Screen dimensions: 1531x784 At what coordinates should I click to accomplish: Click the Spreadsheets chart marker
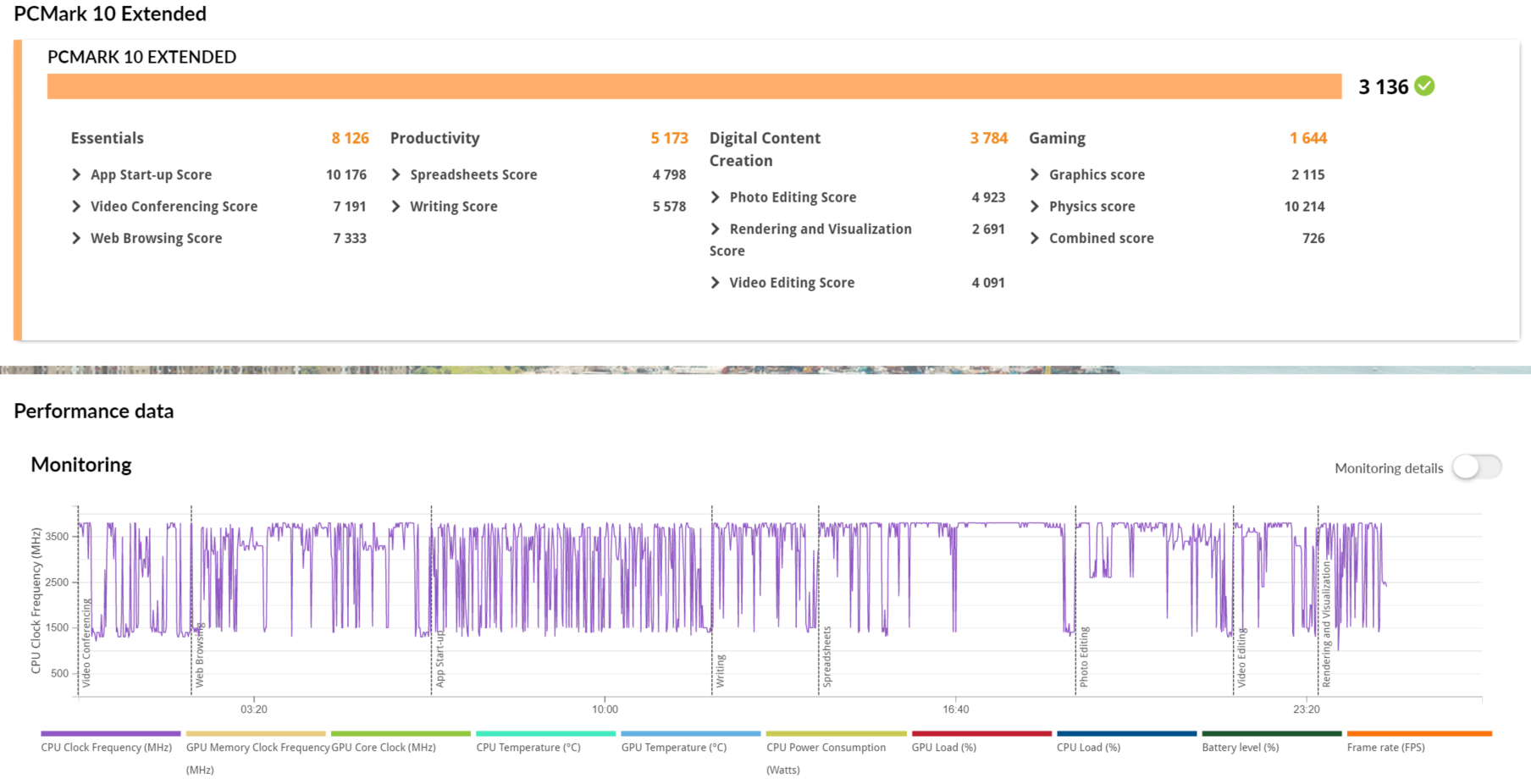pyautogui.click(x=827, y=656)
